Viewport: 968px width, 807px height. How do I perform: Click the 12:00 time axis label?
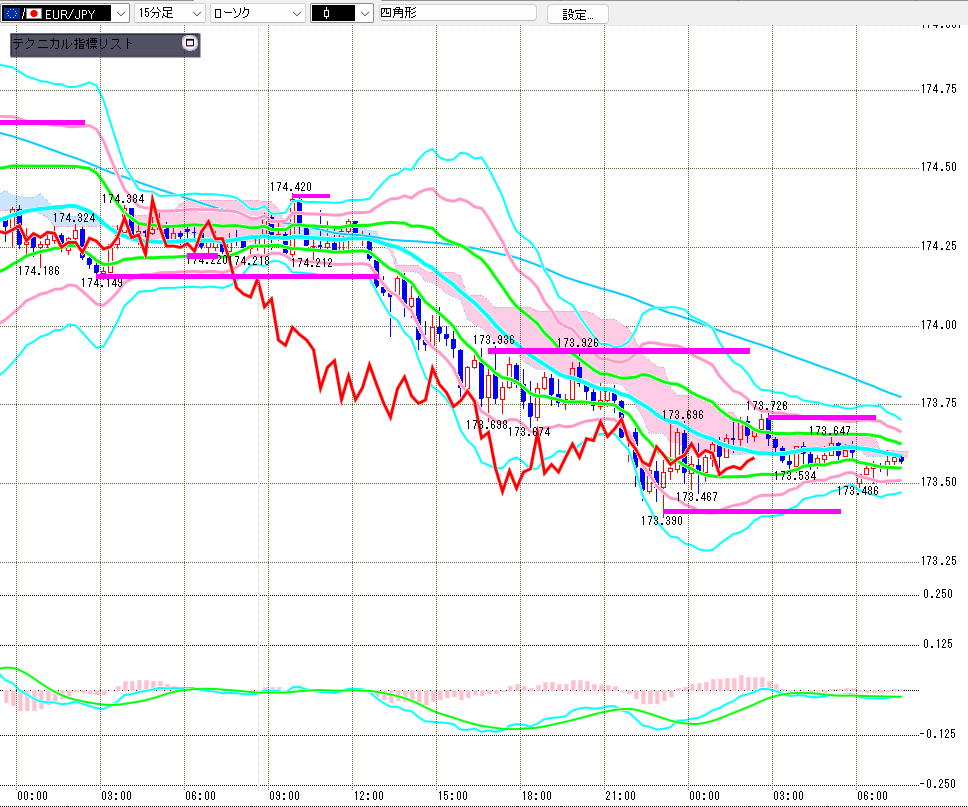pyautogui.click(x=369, y=796)
